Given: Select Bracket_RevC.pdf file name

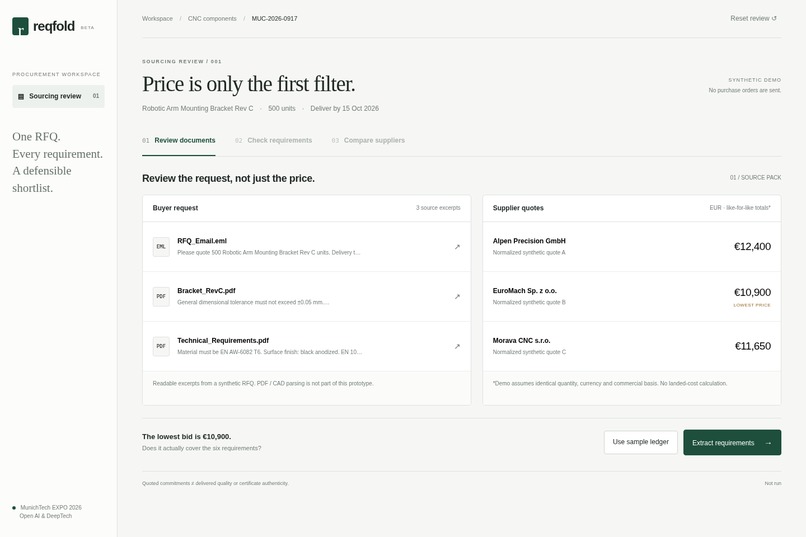Looking at the screenshot, I should tap(206, 291).
